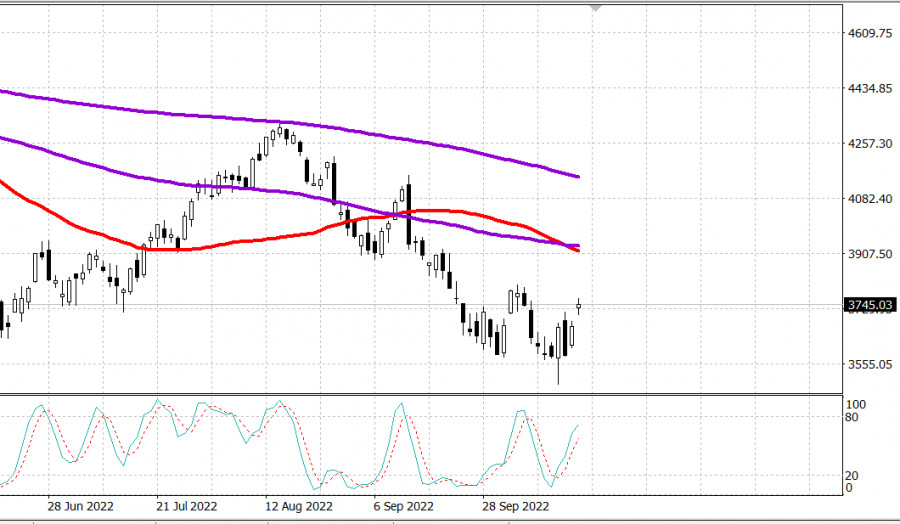Click the 3555.05 price axis label
The height and width of the screenshot is (524, 900).
(x=870, y=364)
